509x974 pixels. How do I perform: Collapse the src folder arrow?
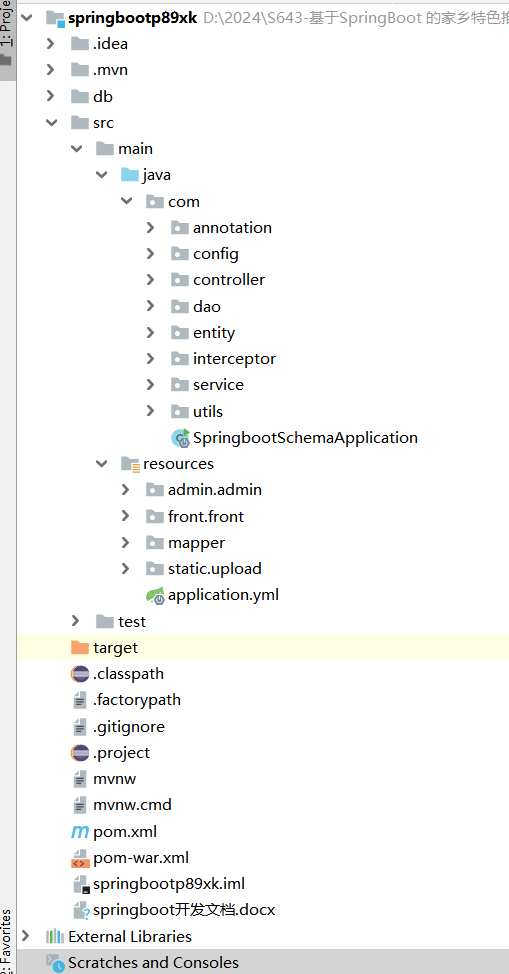pos(51,122)
